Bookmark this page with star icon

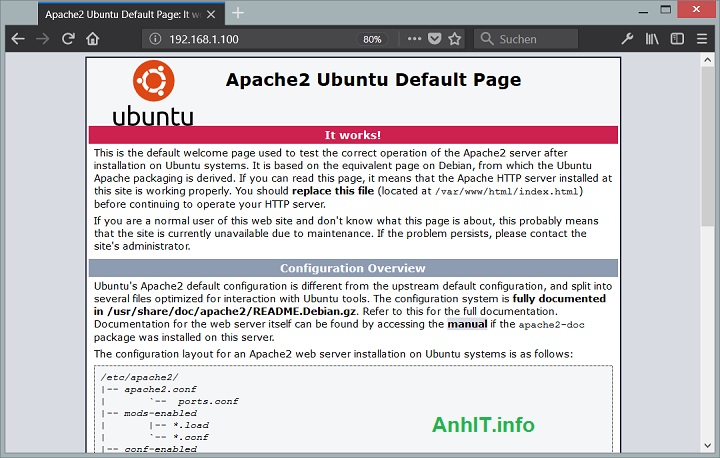tap(455, 39)
